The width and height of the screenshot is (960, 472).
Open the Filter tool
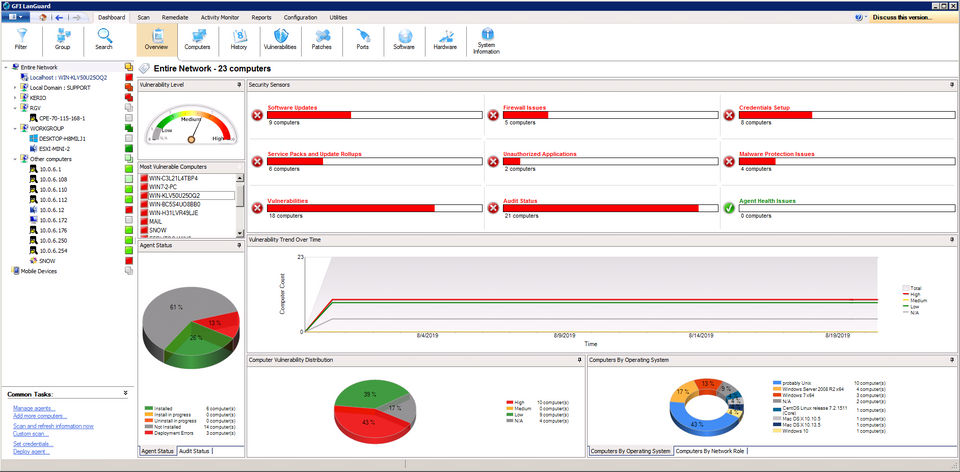tap(21, 39)
